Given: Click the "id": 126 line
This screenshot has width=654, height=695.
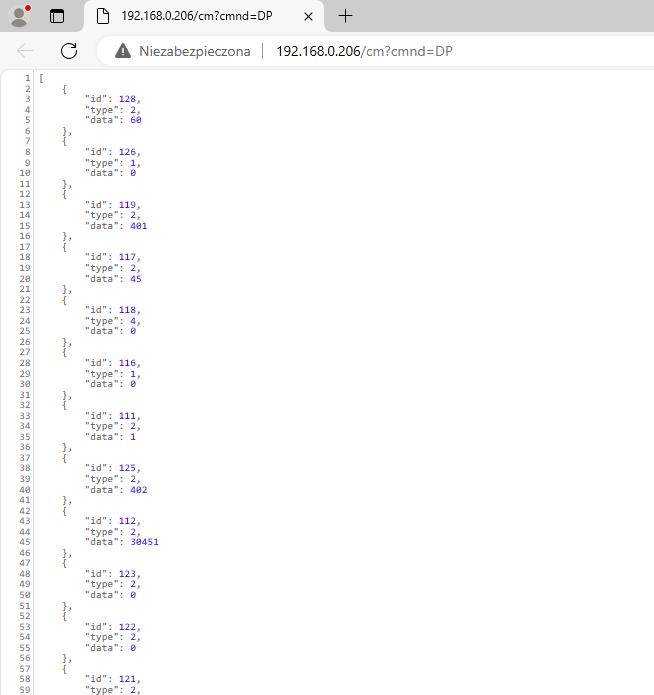Looking at the screenshot, I should (x=113, y=152).
